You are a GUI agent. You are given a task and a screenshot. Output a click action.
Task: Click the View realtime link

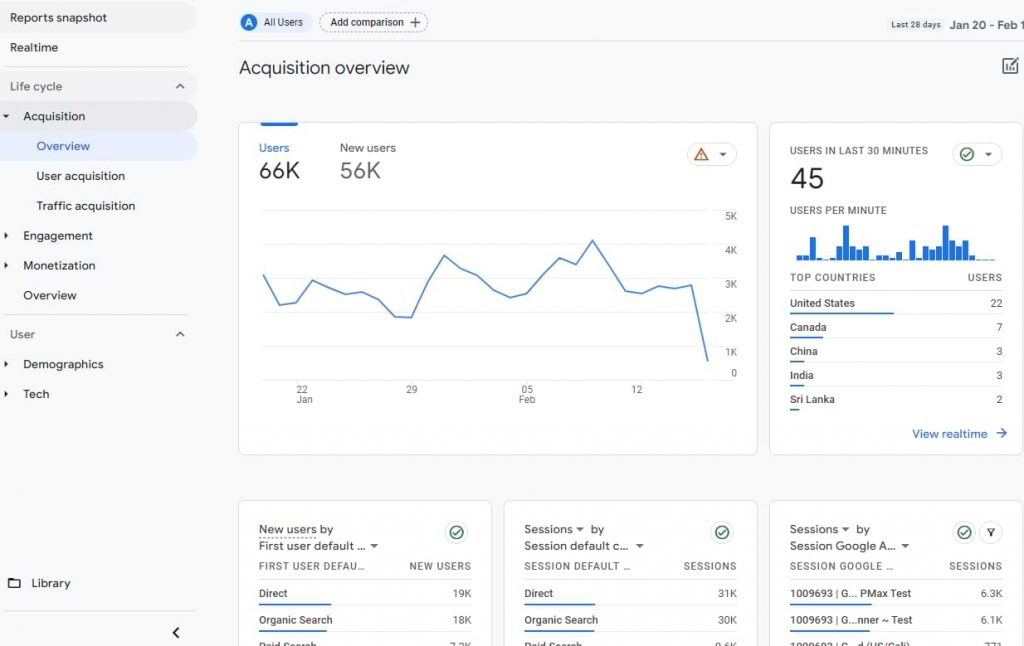(950, 434)
